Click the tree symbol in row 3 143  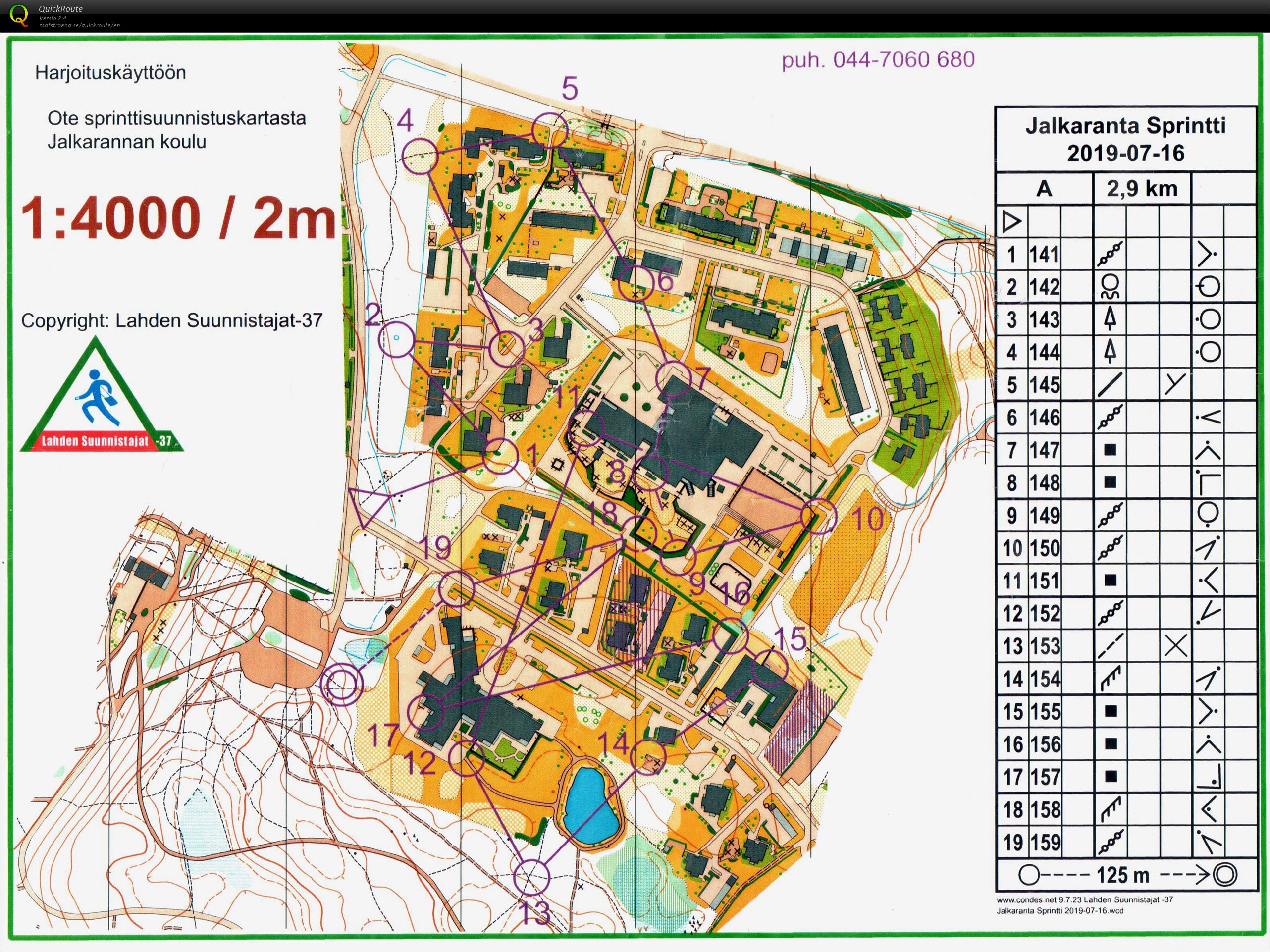1111,318
